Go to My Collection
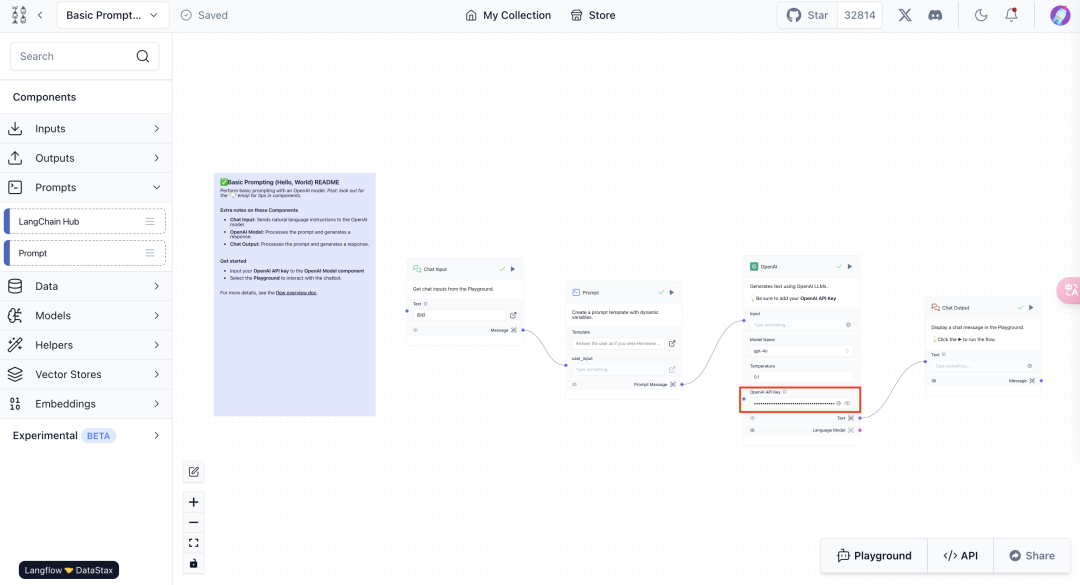 click(x=508, y=15)
